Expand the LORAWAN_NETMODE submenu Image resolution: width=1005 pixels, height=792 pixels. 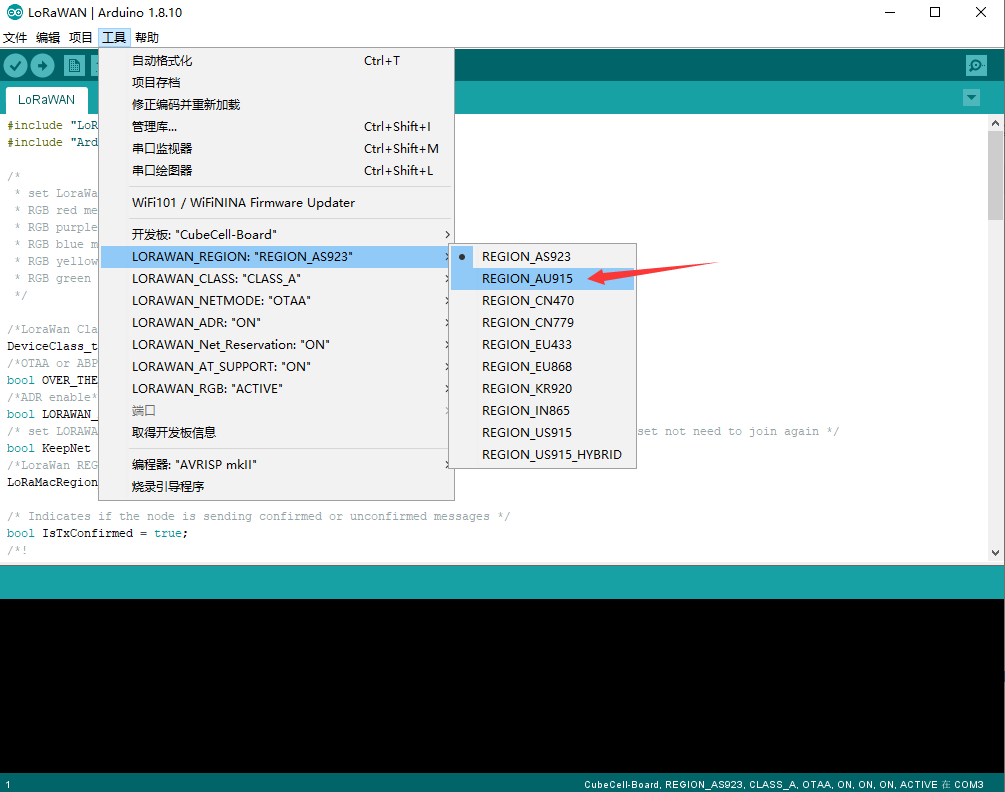pyautogui.click(x=276, y=301)
